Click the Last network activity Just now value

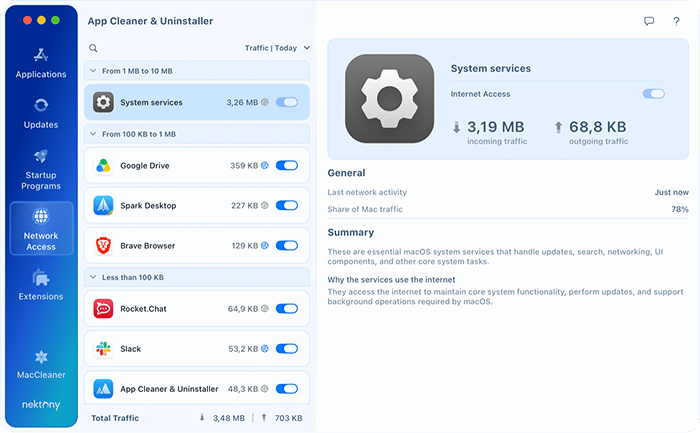point(671,192)
